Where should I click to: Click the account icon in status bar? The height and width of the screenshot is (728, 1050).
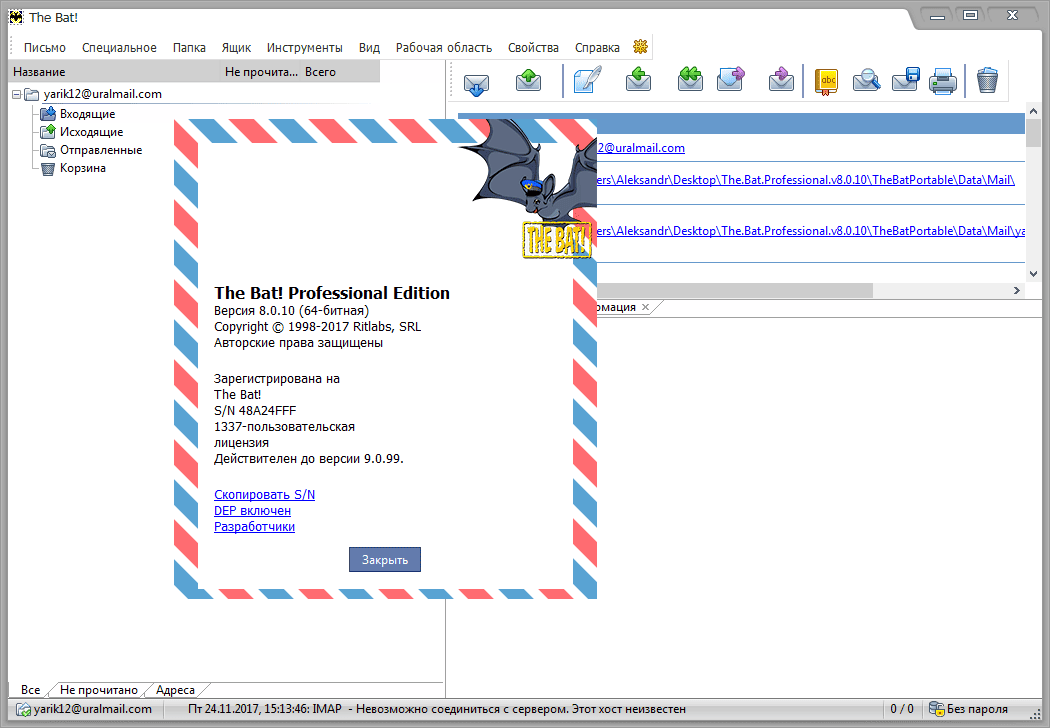[23, 709]
